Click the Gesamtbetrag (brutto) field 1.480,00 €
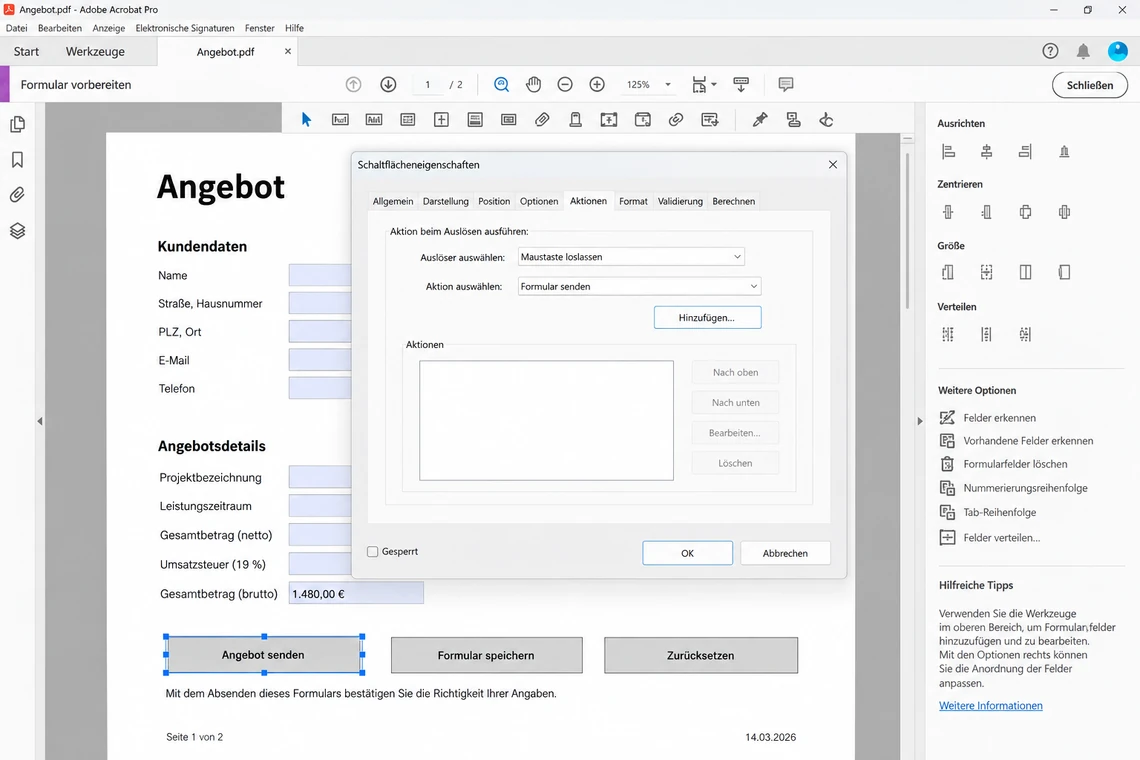Screen dimensions: 1140x760 pyautogui.click(x=356, y=593)
